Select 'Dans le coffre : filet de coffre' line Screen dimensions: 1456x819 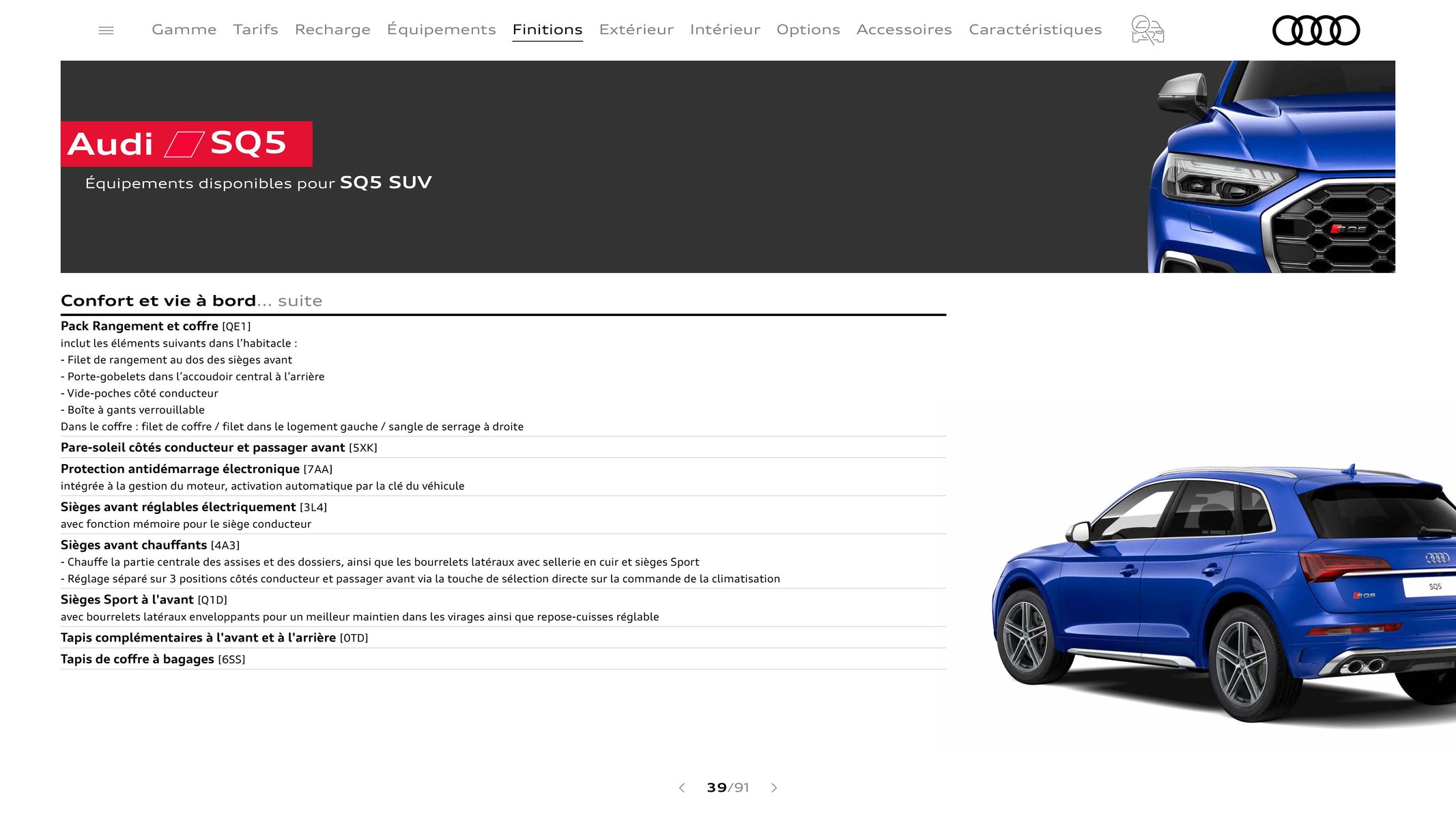[x=292, y=427]
